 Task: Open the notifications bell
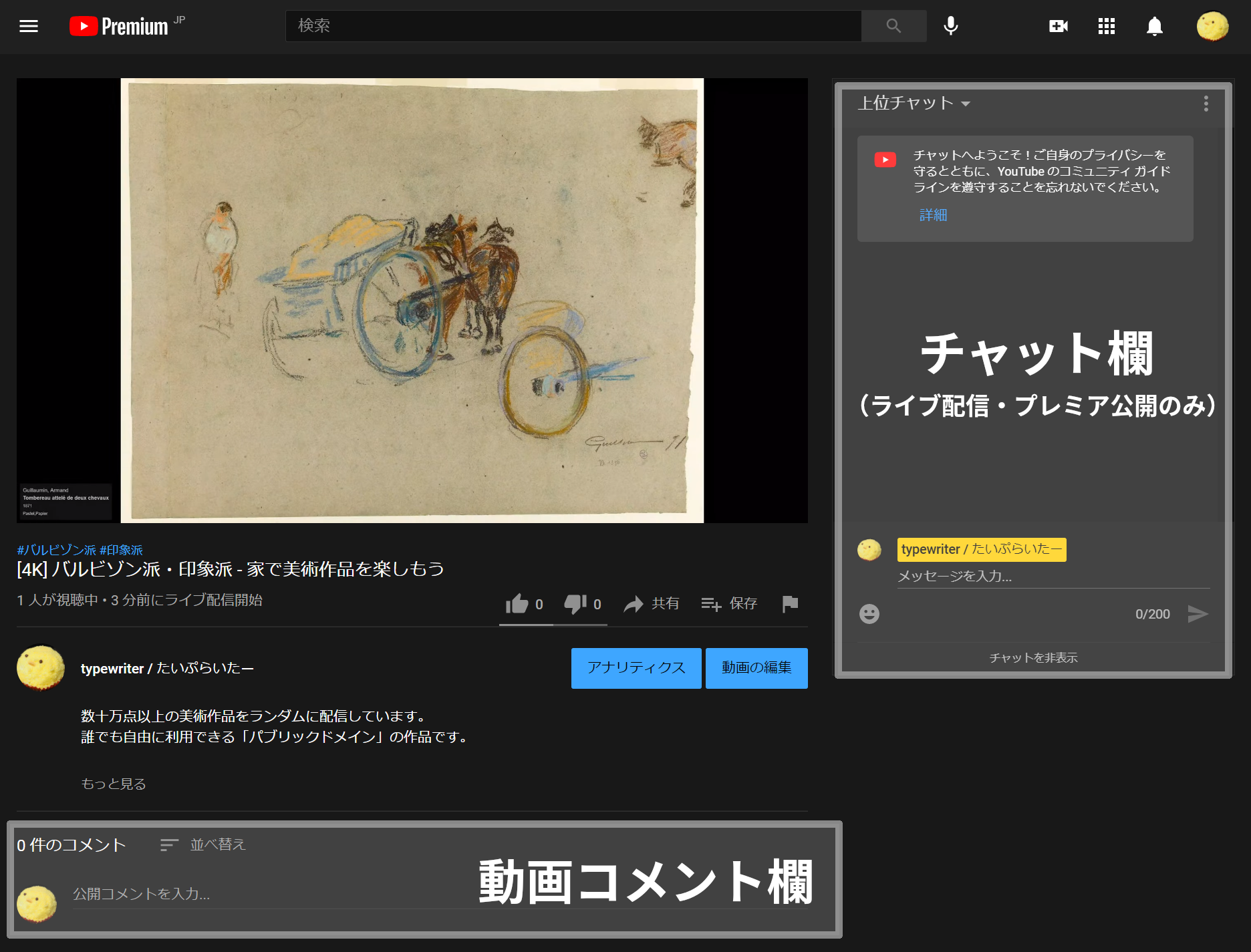tap(1155, 26)
